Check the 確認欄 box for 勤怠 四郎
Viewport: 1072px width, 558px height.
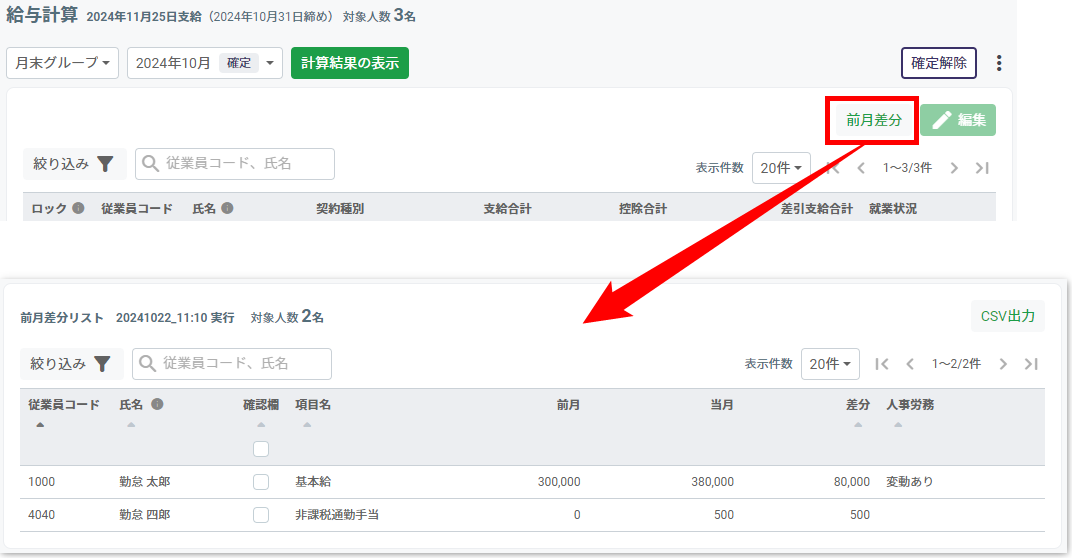pos(261,515)
